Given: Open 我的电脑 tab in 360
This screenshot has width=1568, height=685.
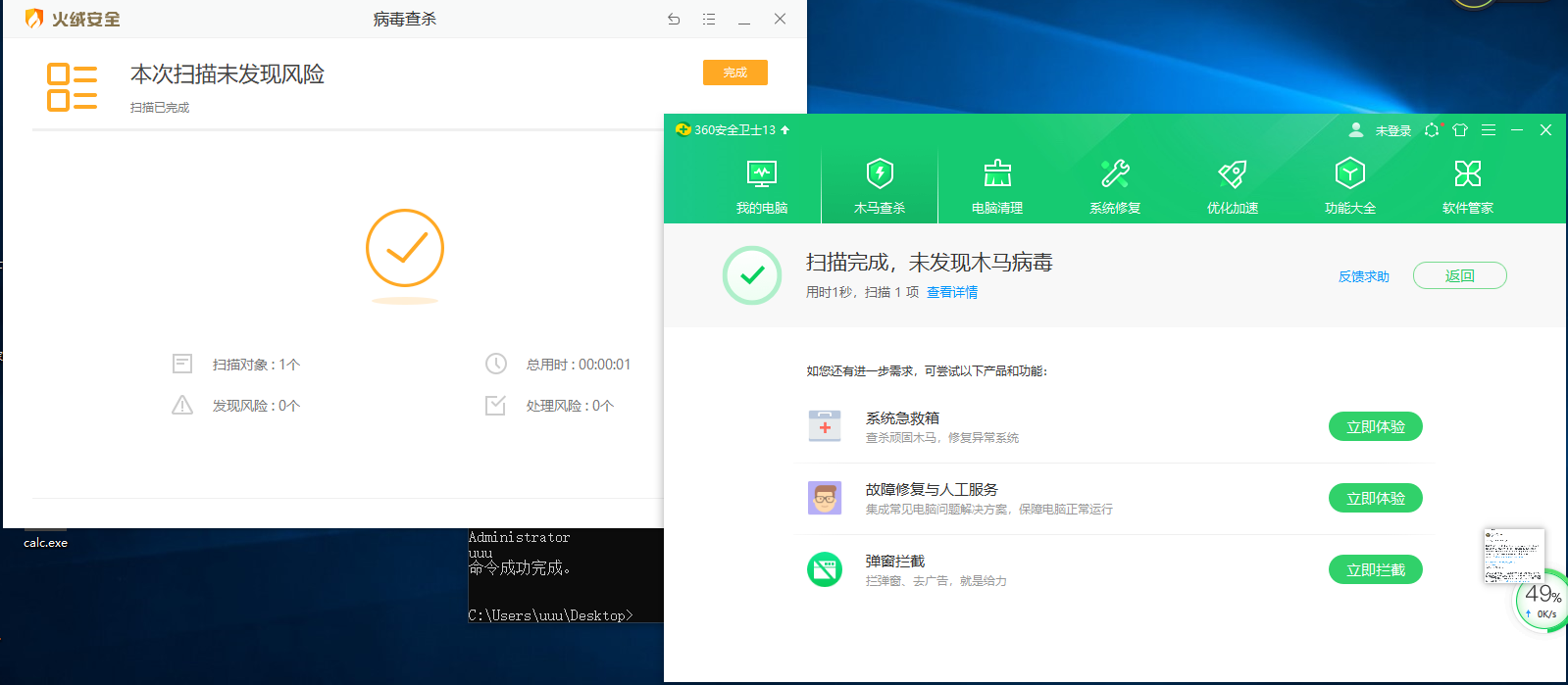Looking at the screenshot, I should click(762, 186).
